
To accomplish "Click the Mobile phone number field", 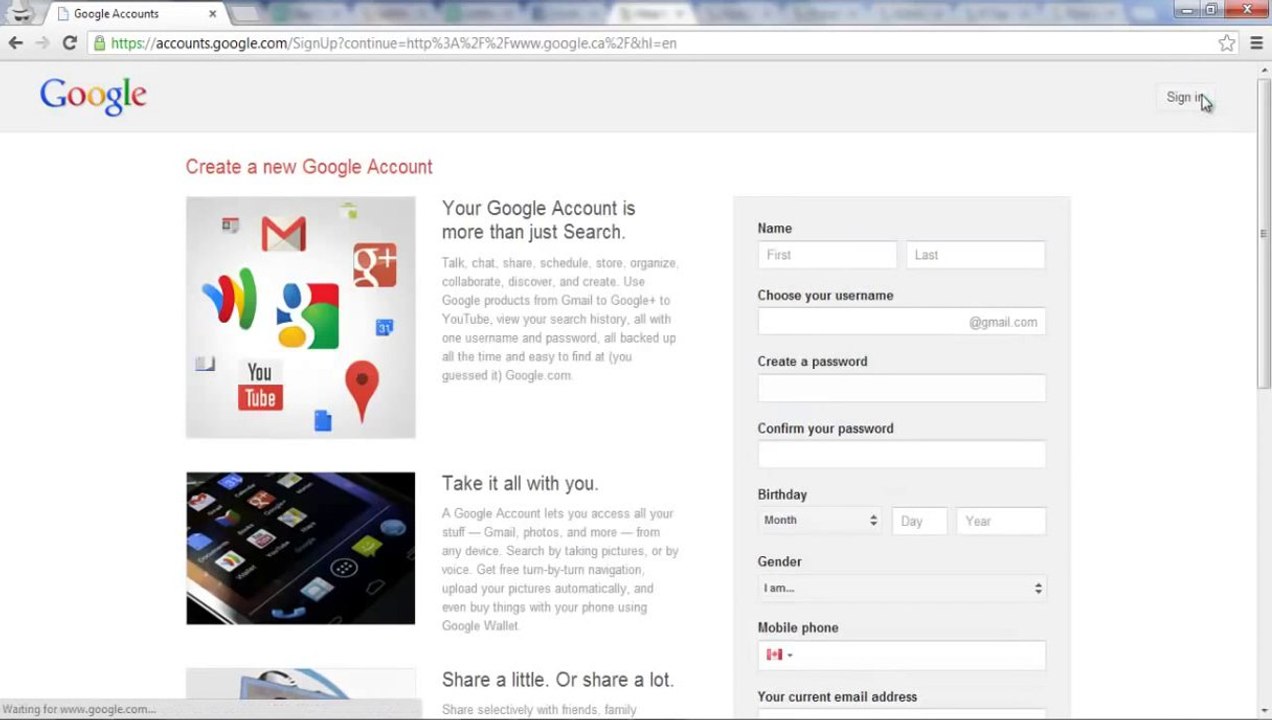I will [901, 655].
